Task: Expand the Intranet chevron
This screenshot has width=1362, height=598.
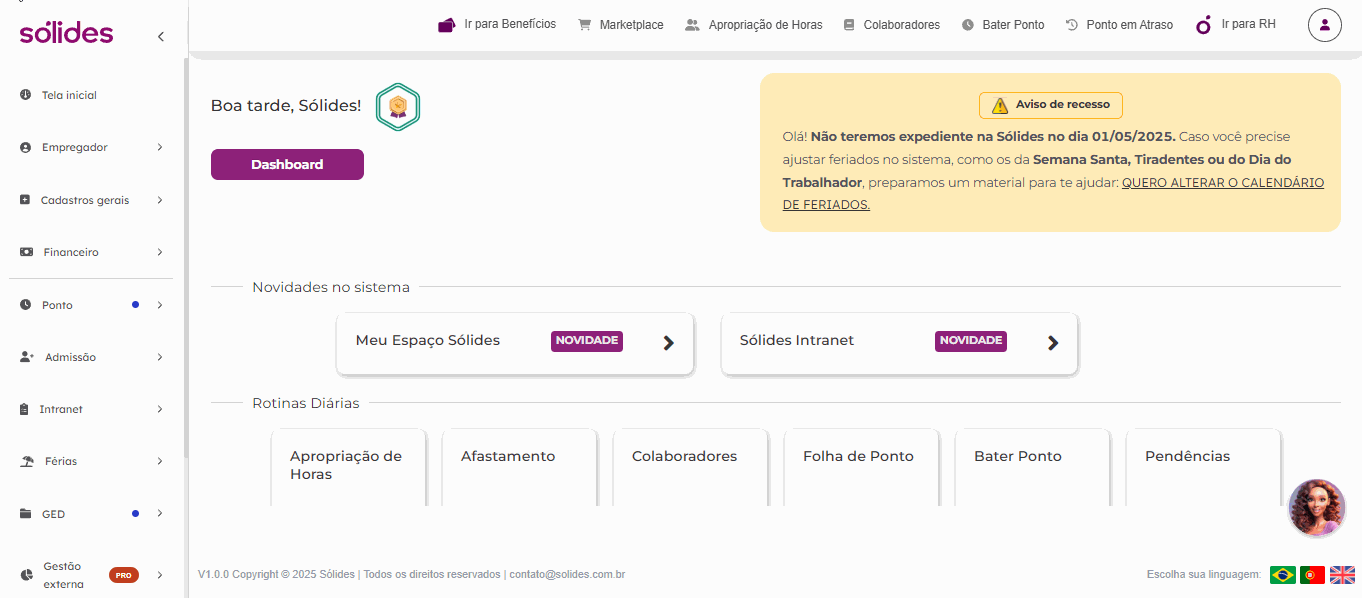Action: coord(160,409)
